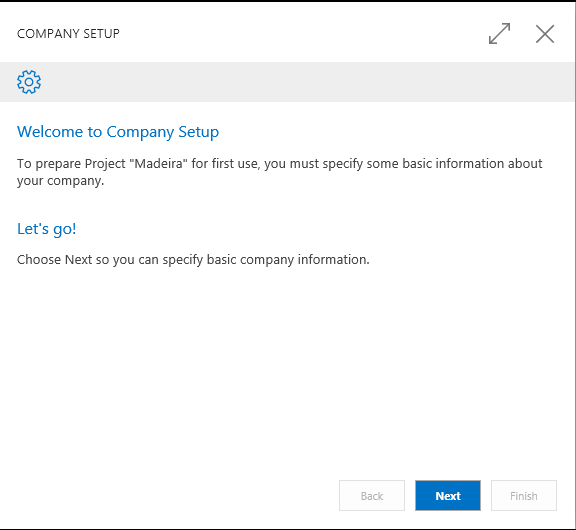Click the empty white area below the instructions
576x530 pixels.
pyautogui.click(x=287, y=367)
